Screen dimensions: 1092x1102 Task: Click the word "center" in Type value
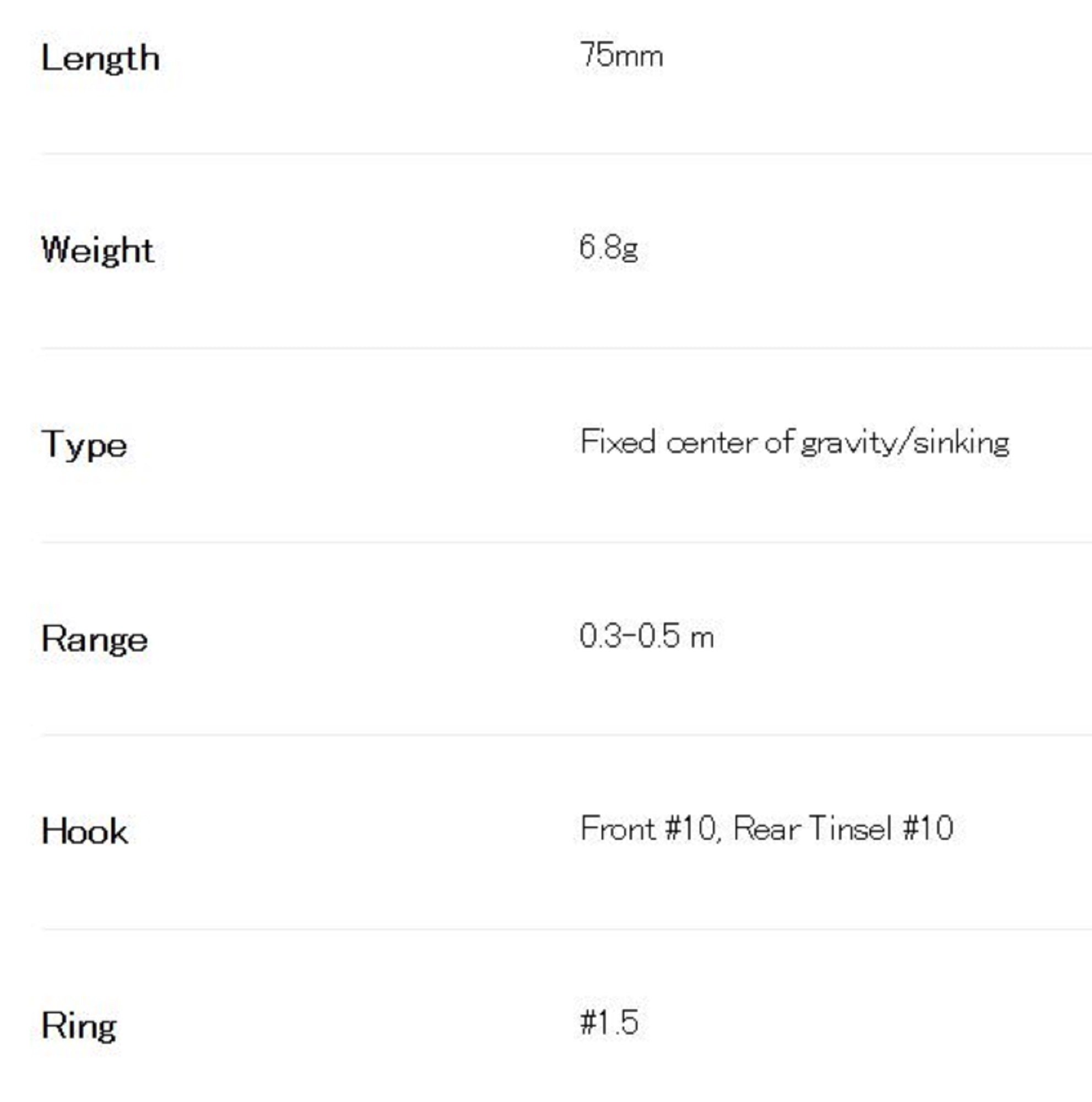pos(711,443)
